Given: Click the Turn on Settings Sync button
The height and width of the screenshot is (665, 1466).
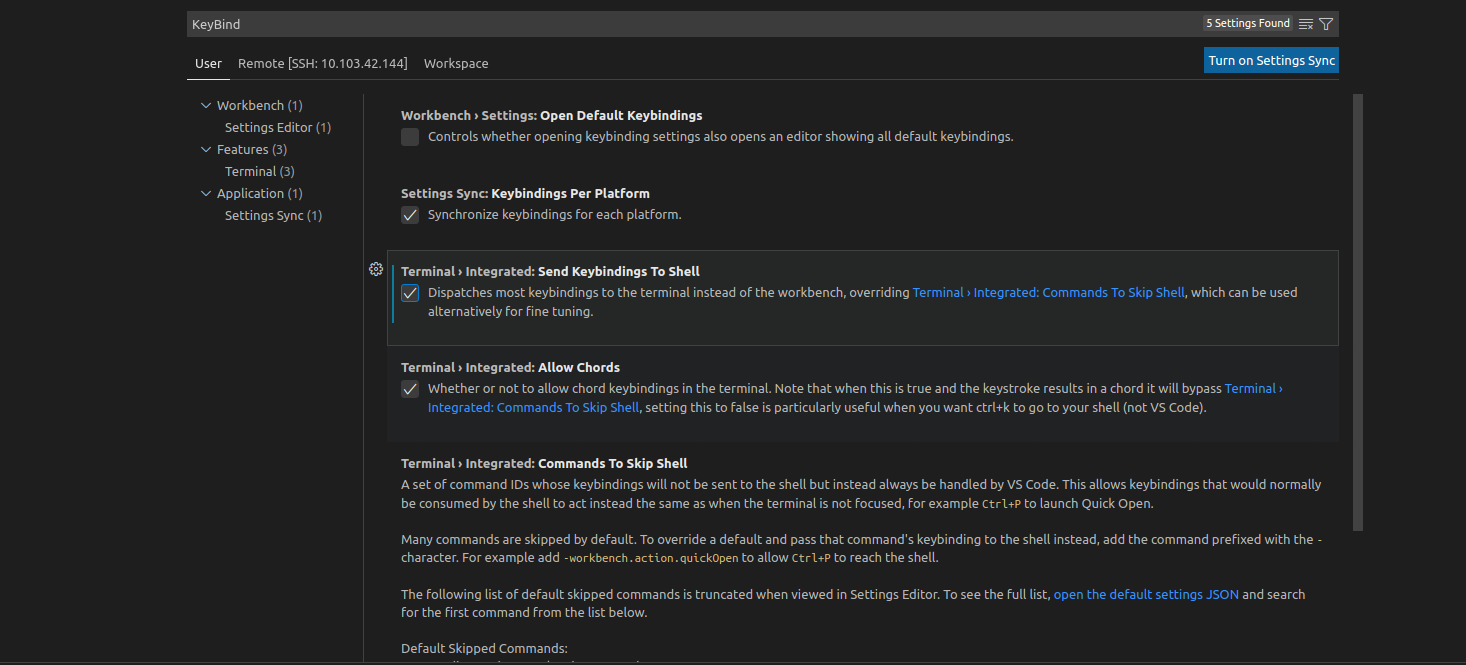Looking at the screenshot, I should pos(1271,60).
